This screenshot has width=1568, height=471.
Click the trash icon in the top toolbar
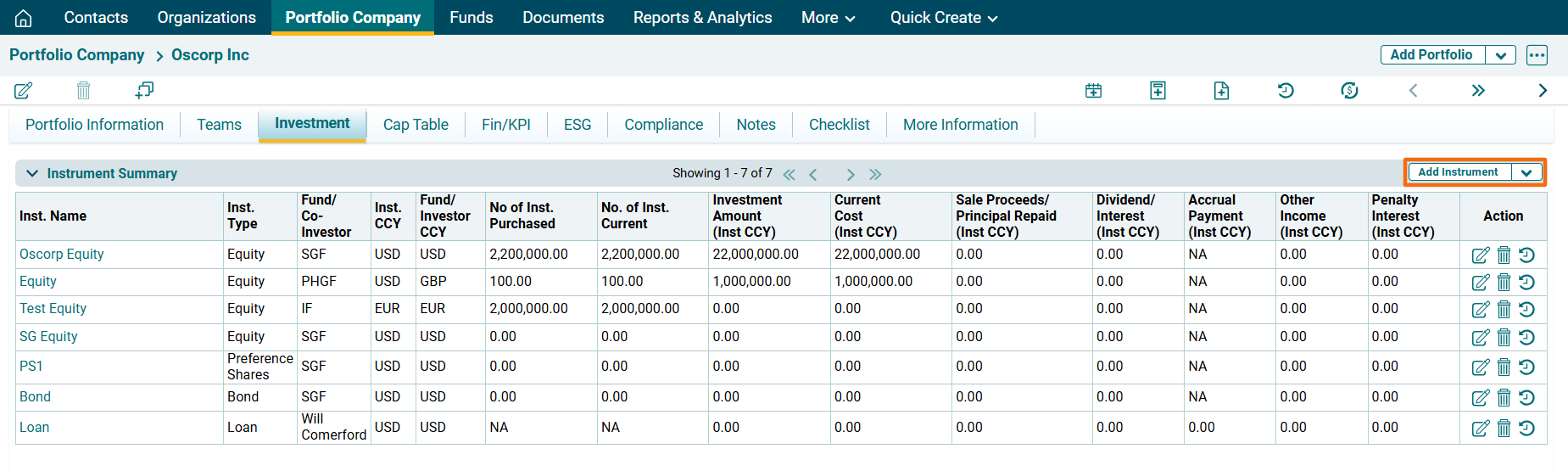83,91
